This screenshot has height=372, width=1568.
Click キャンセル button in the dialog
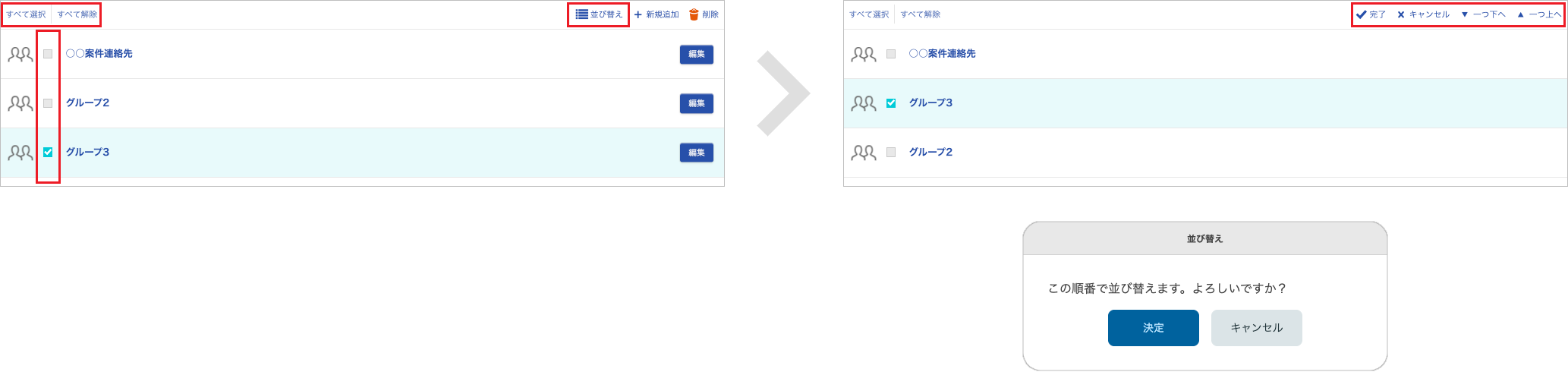[1257, 328]
